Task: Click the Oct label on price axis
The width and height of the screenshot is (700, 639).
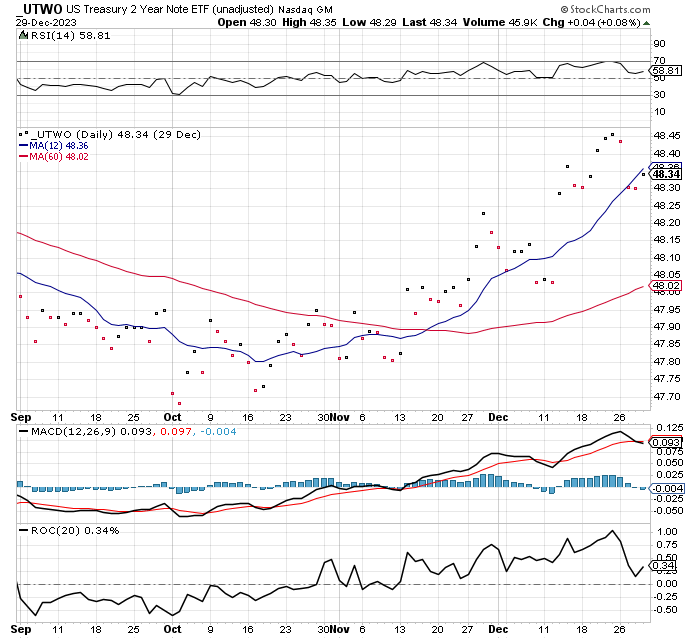Action: tap(172, 417)
